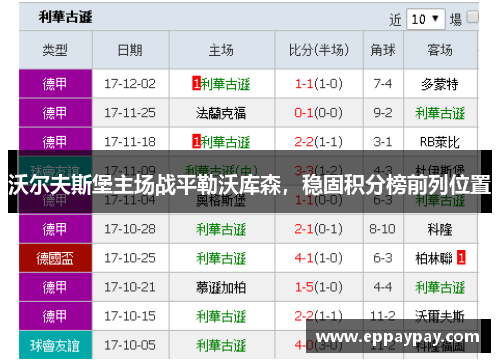Click the corner count 9-2
500x362 pixels.
(383, 113)
